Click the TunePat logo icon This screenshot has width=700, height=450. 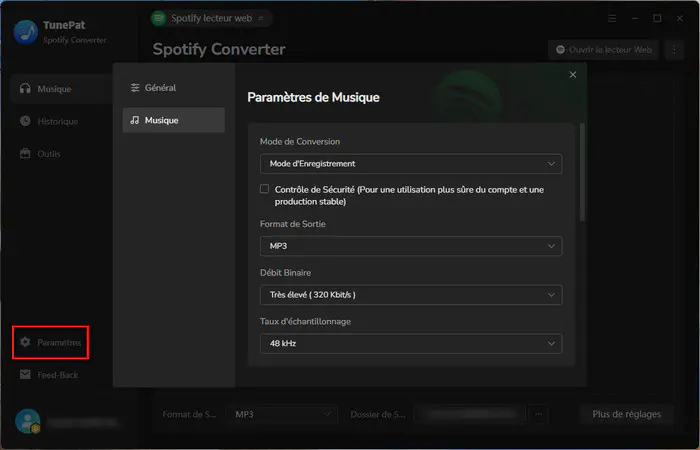click(x=25, y=32)
